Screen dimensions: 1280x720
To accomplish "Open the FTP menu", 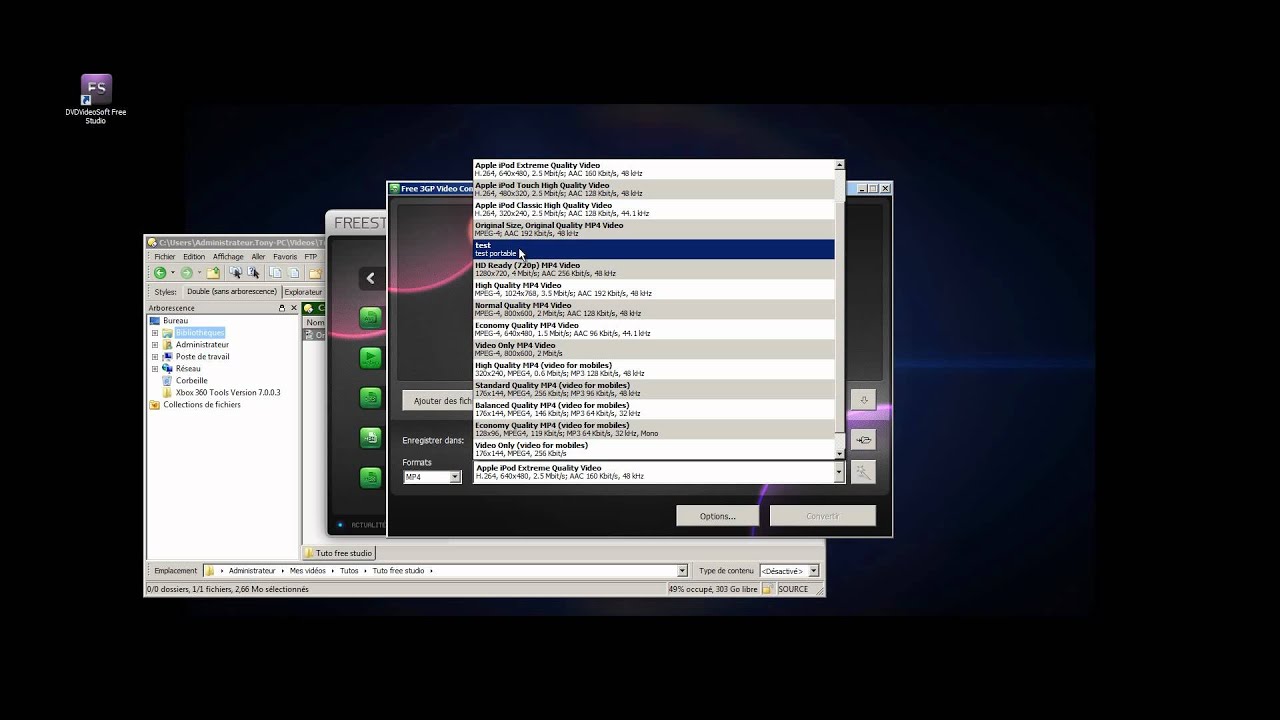I will tap(312, 257).
